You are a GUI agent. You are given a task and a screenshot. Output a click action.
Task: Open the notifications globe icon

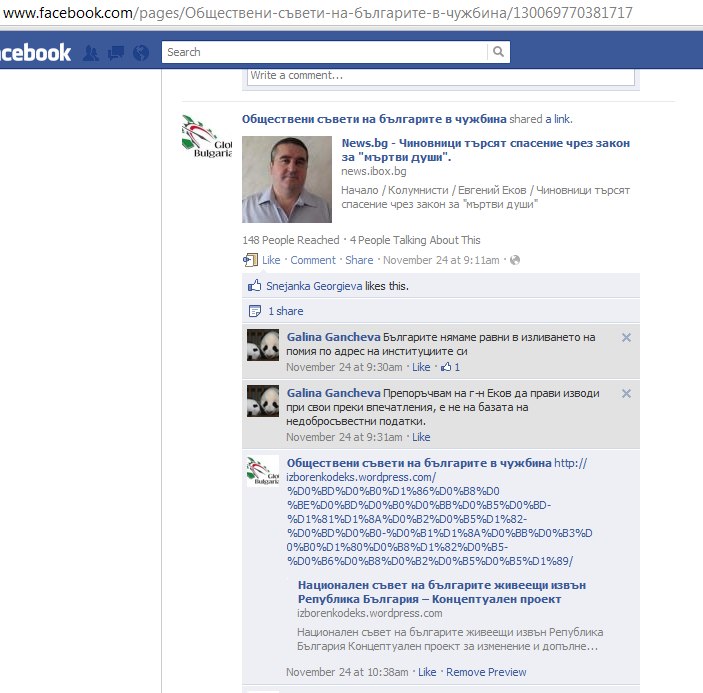(140, 53)
